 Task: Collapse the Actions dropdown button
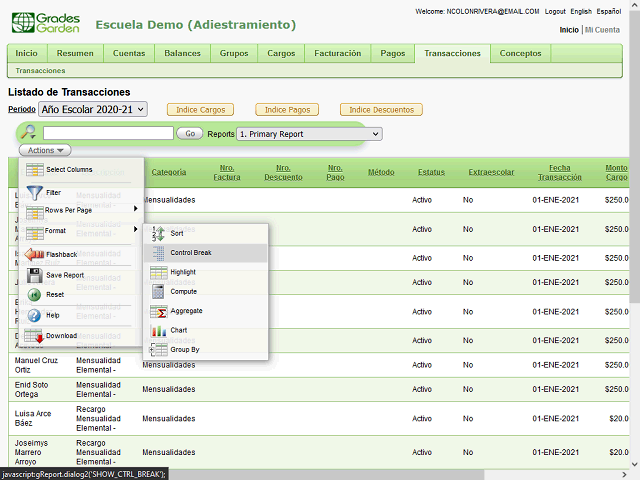point(44,150)
